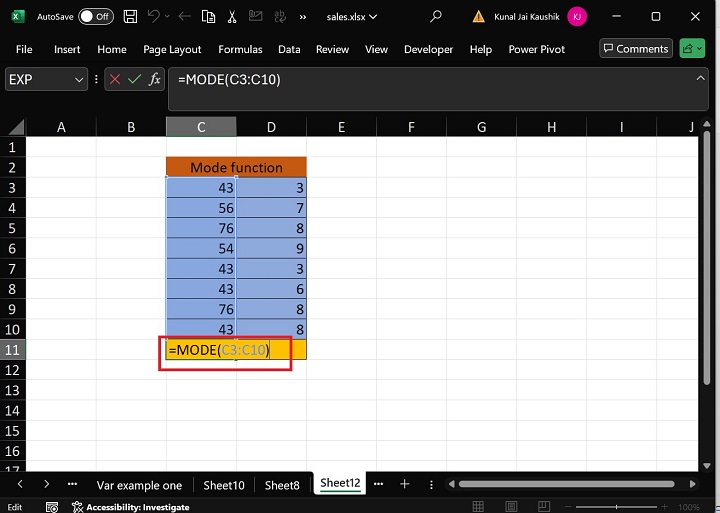Open the sales.xlsx file name dropdown
Screen dimensions: 720x513
(352, 17)
